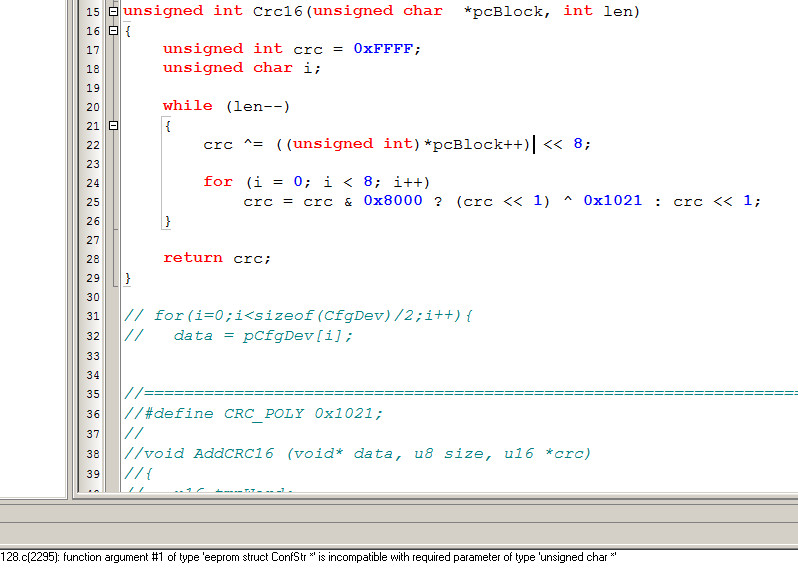Click the return keyword on line 28

pos(193,258)
